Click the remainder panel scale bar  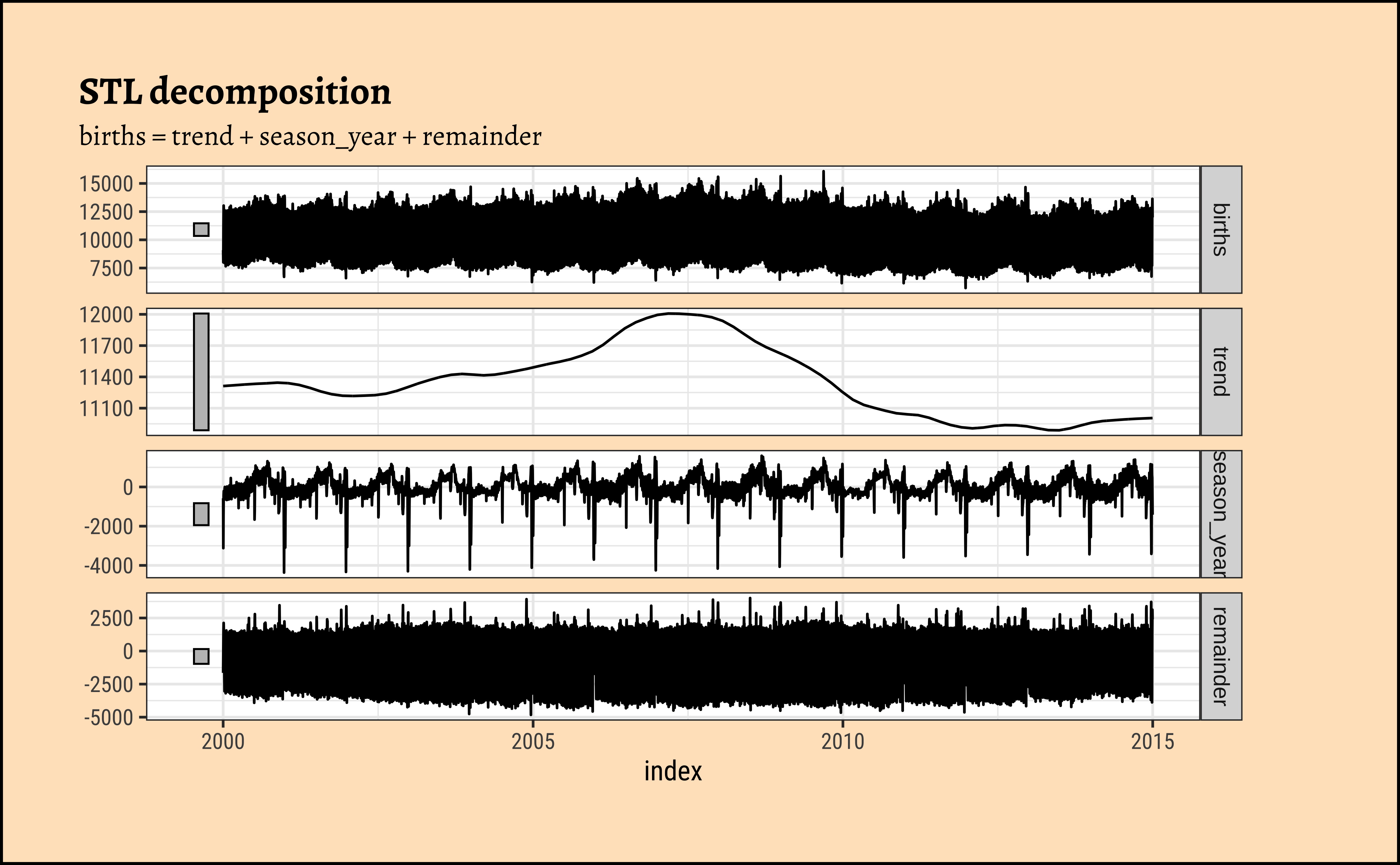[201, 656]
